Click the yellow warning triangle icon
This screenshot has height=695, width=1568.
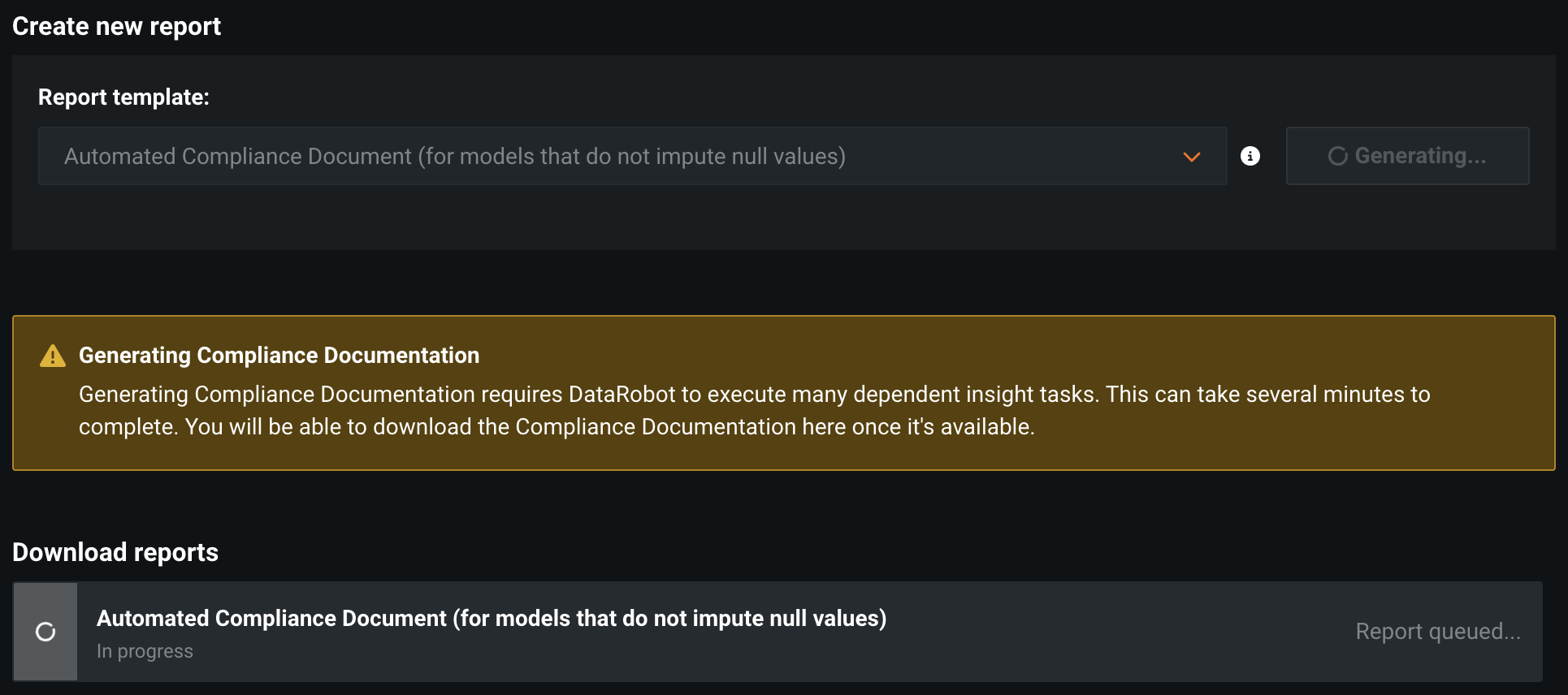(x=53, y=356)
